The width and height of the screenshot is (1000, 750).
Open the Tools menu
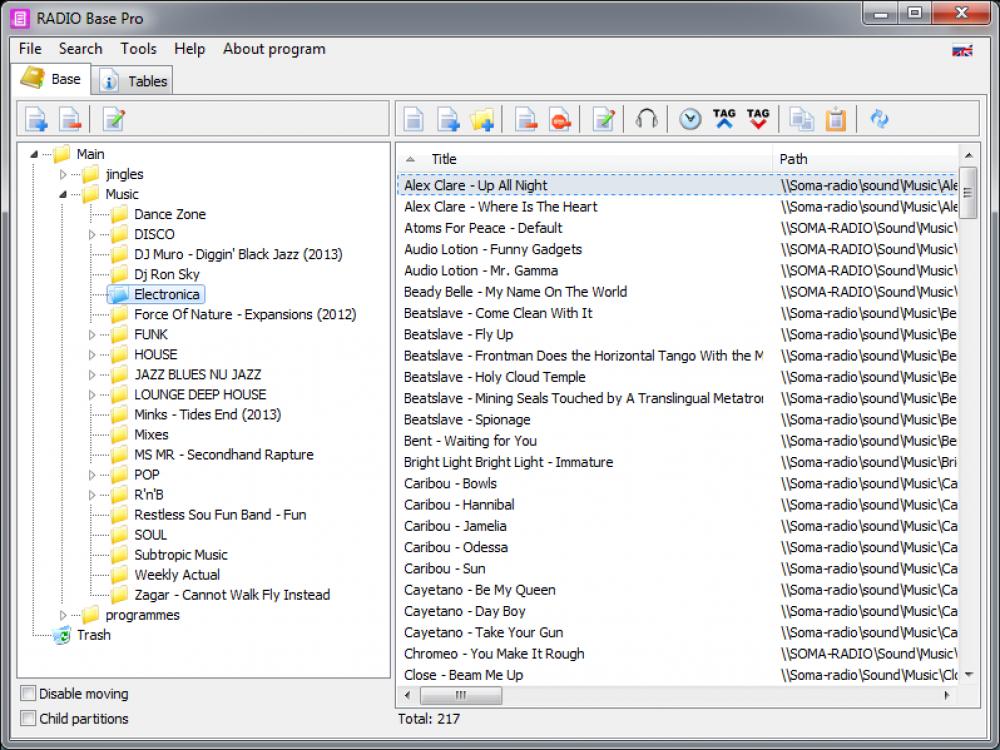[138, 48]
